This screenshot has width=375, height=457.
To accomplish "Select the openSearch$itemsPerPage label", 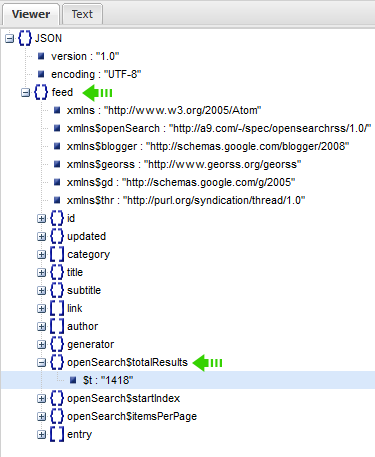I will tap(132, 417).
